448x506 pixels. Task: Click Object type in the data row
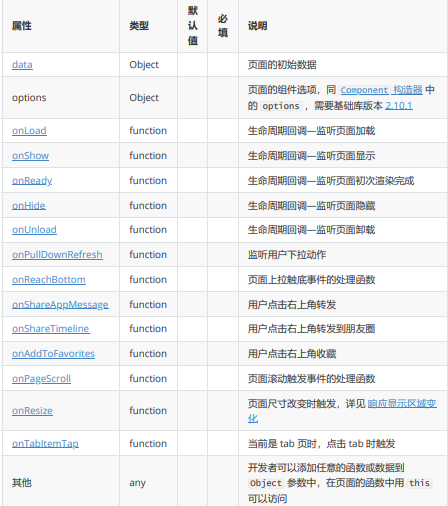point(144,64)
